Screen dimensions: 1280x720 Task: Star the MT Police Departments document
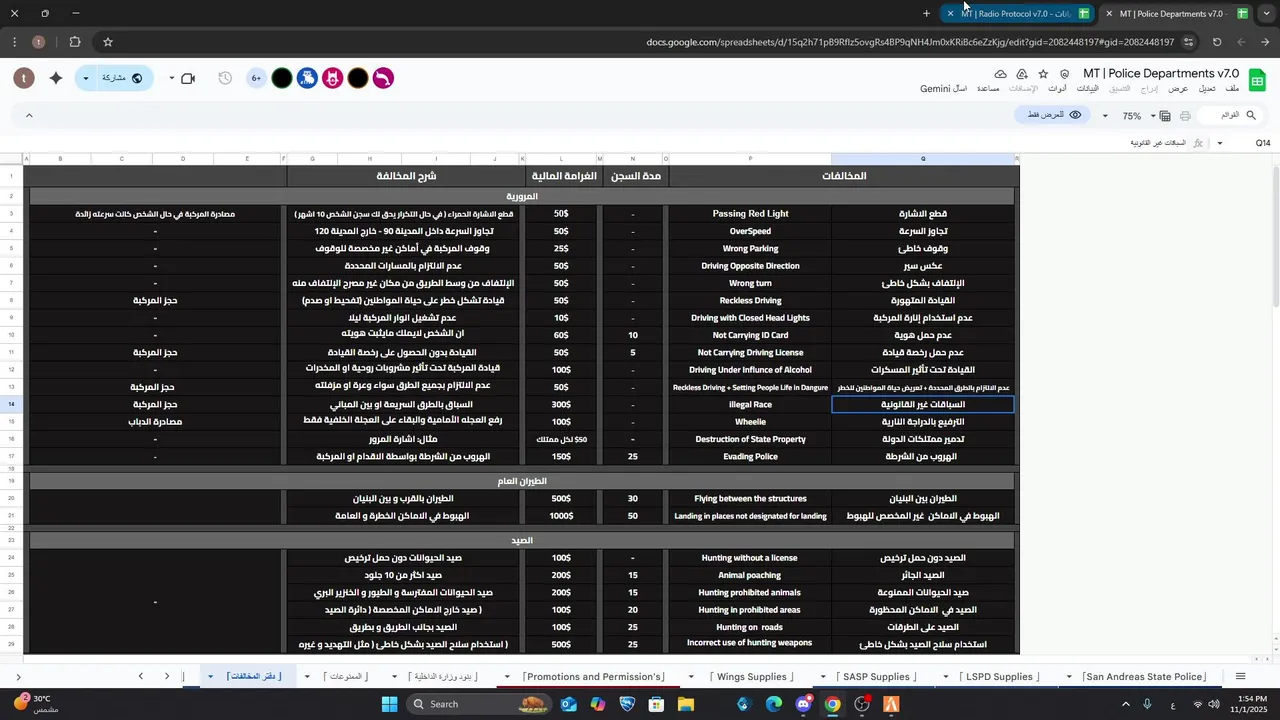(x=1043, y=74)
